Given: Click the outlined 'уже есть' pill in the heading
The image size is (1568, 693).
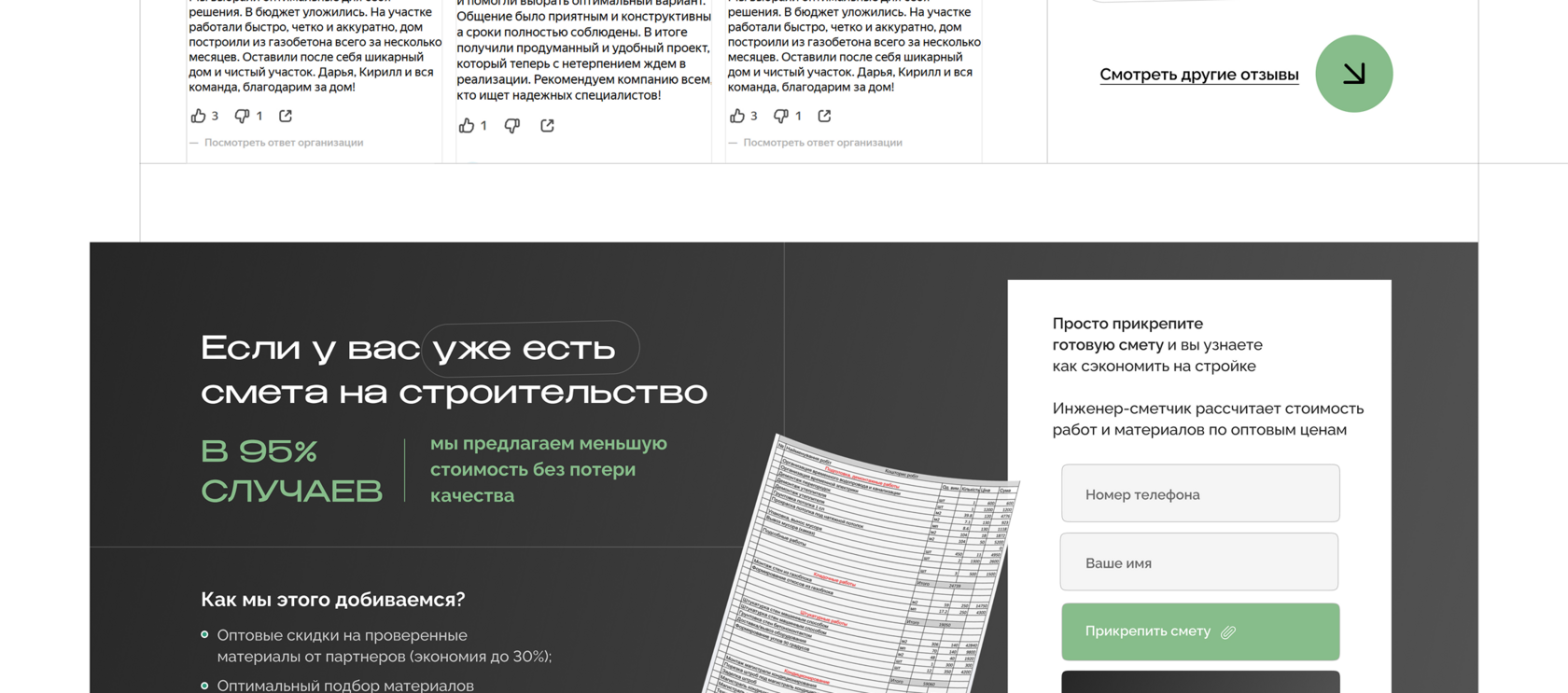Looking at the screenshot, I should pyautogui.click(x=530, y=348).
